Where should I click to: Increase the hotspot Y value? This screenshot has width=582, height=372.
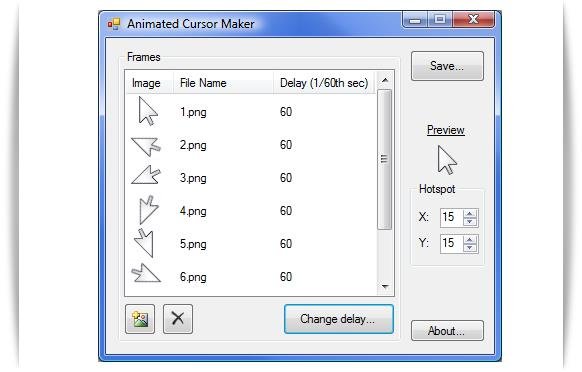tap(470, 239)
